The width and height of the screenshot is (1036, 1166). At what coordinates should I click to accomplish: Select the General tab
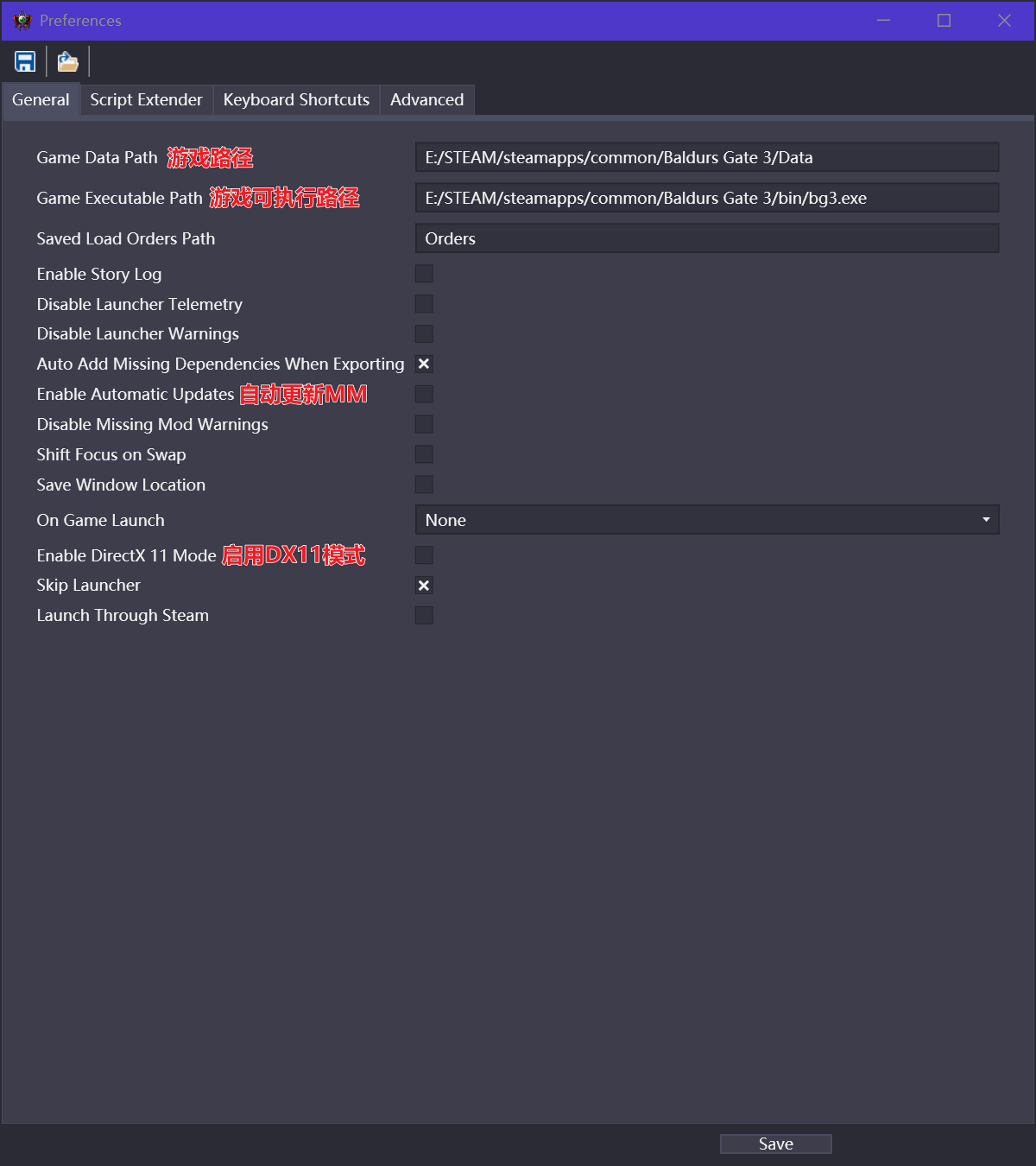click(41, 99)
